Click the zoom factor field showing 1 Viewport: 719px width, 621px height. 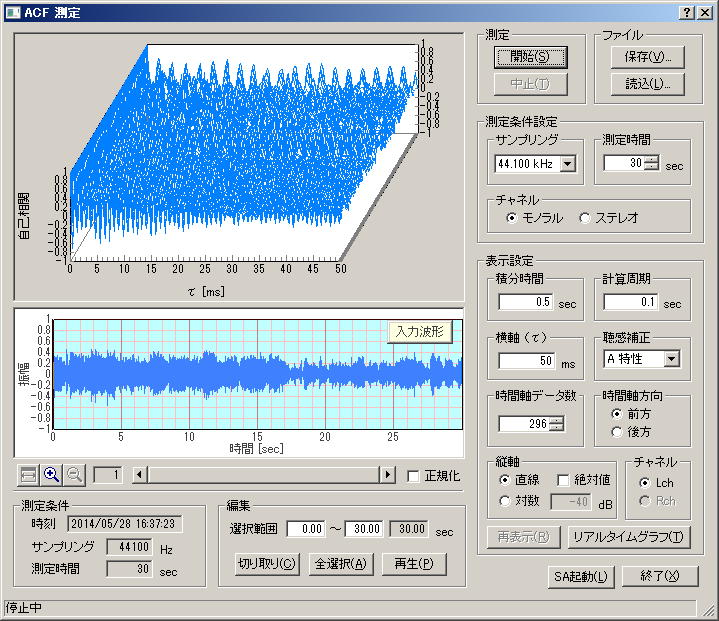(108, 475)
